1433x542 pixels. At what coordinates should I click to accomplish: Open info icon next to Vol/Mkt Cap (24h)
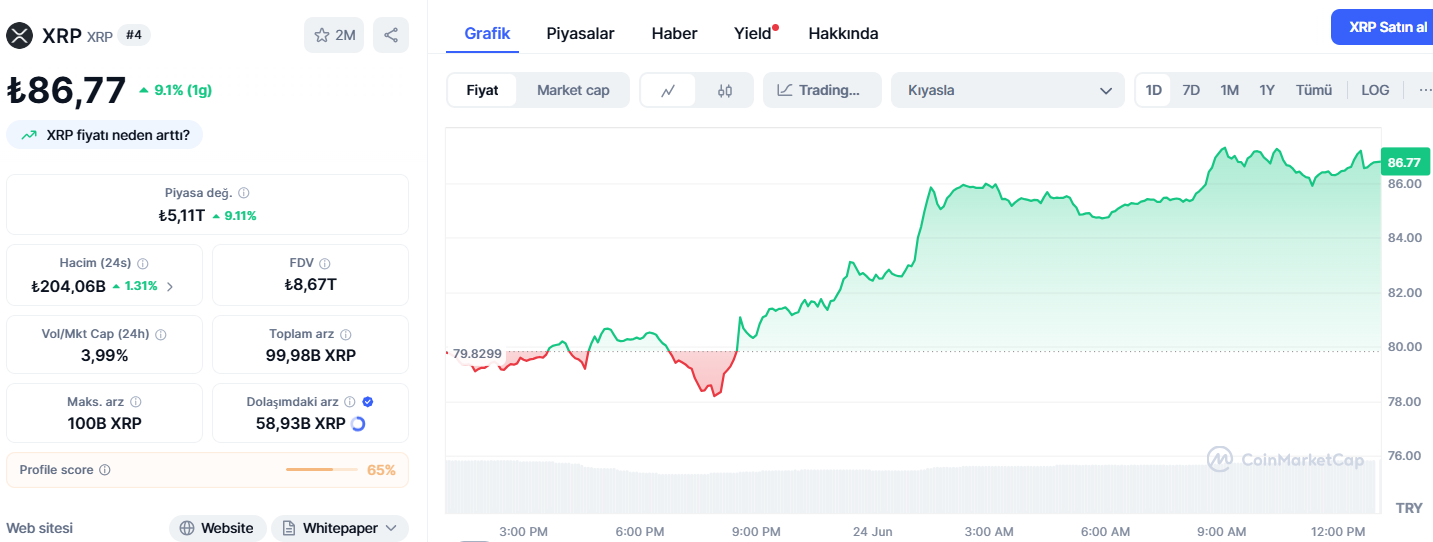[161, 334]
